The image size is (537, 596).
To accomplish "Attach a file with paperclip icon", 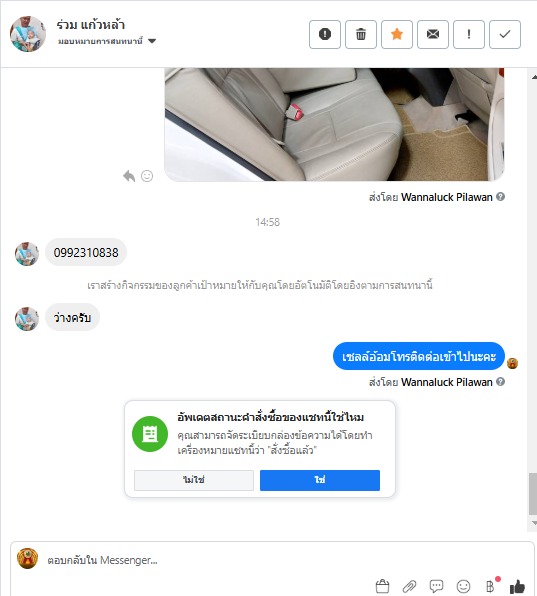I will click(x=409, y=586).
